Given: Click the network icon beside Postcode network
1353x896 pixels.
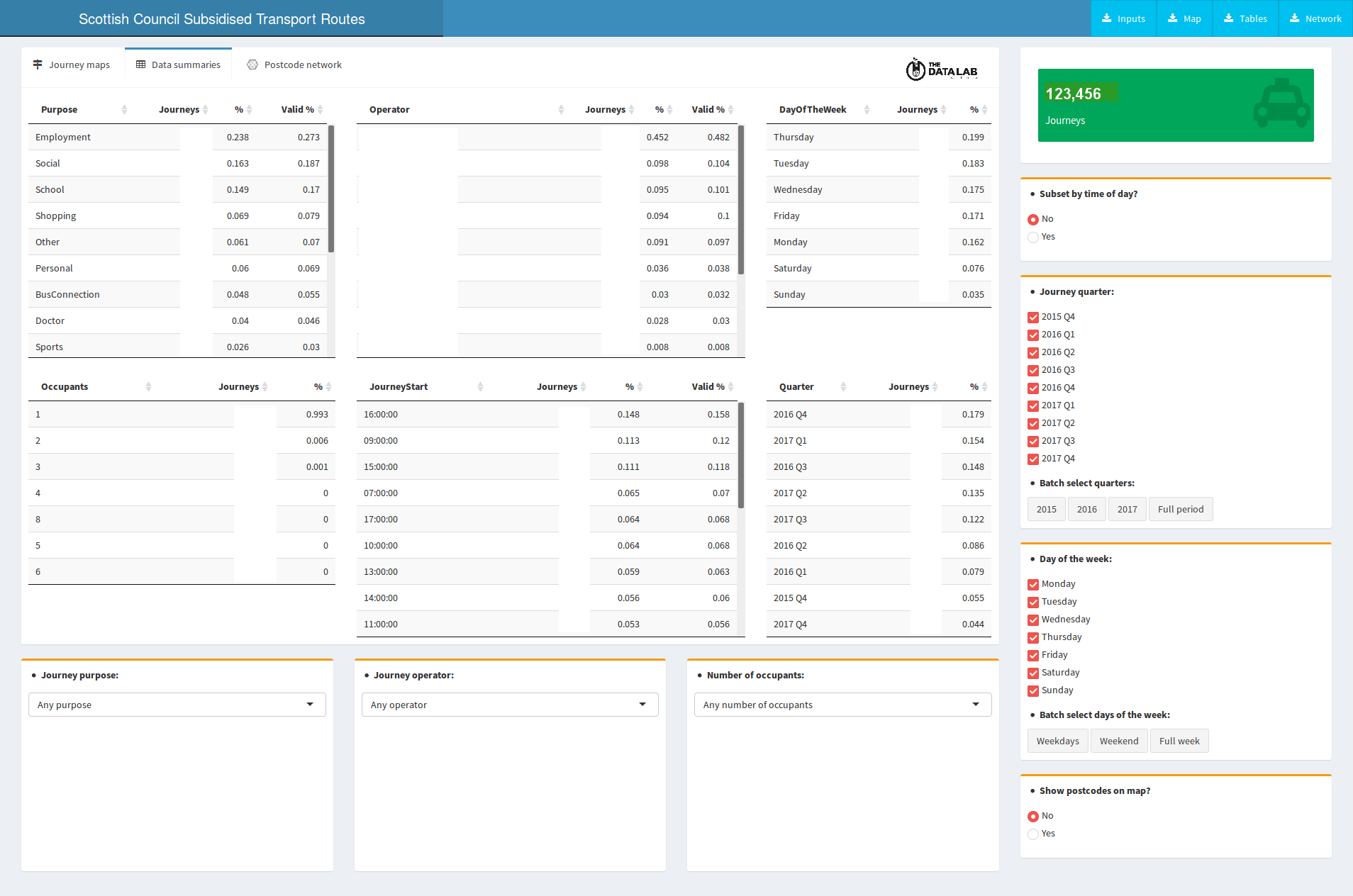Looking at the screenshot, I should coord(252,65).
